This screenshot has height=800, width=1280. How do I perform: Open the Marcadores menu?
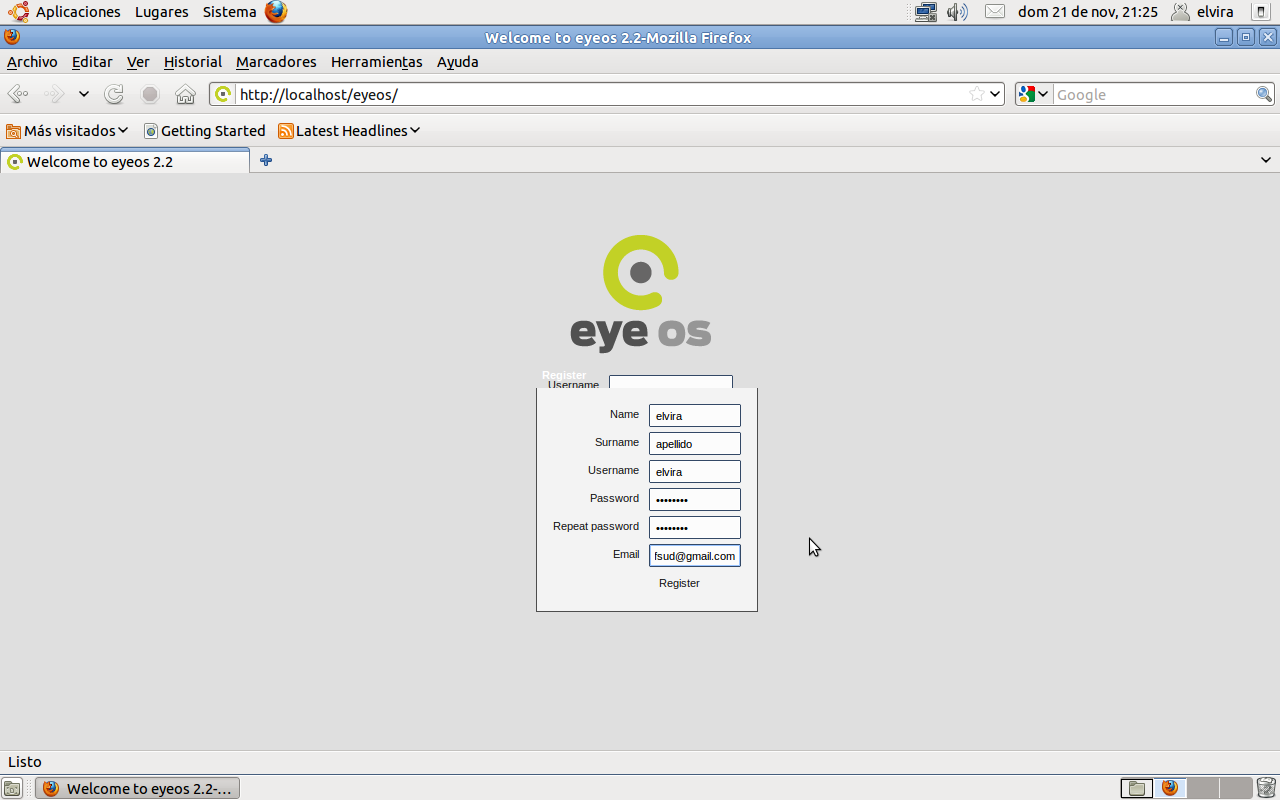pos(276,62)
